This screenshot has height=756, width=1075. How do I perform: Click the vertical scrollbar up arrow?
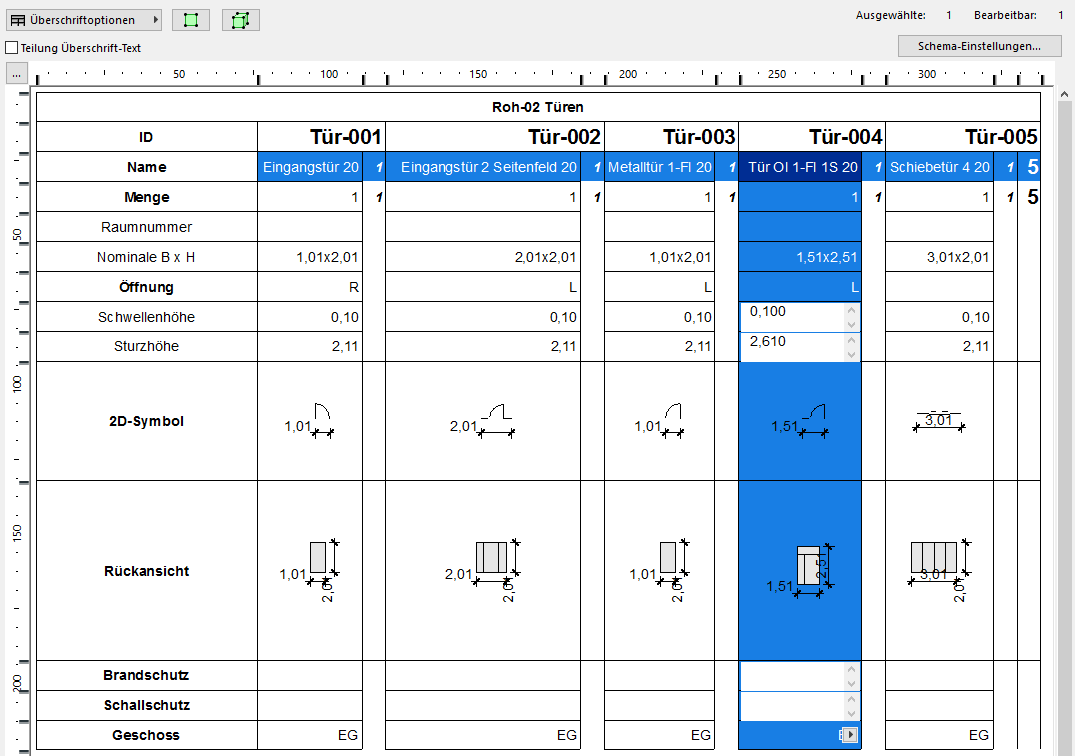click(1064, 94)
